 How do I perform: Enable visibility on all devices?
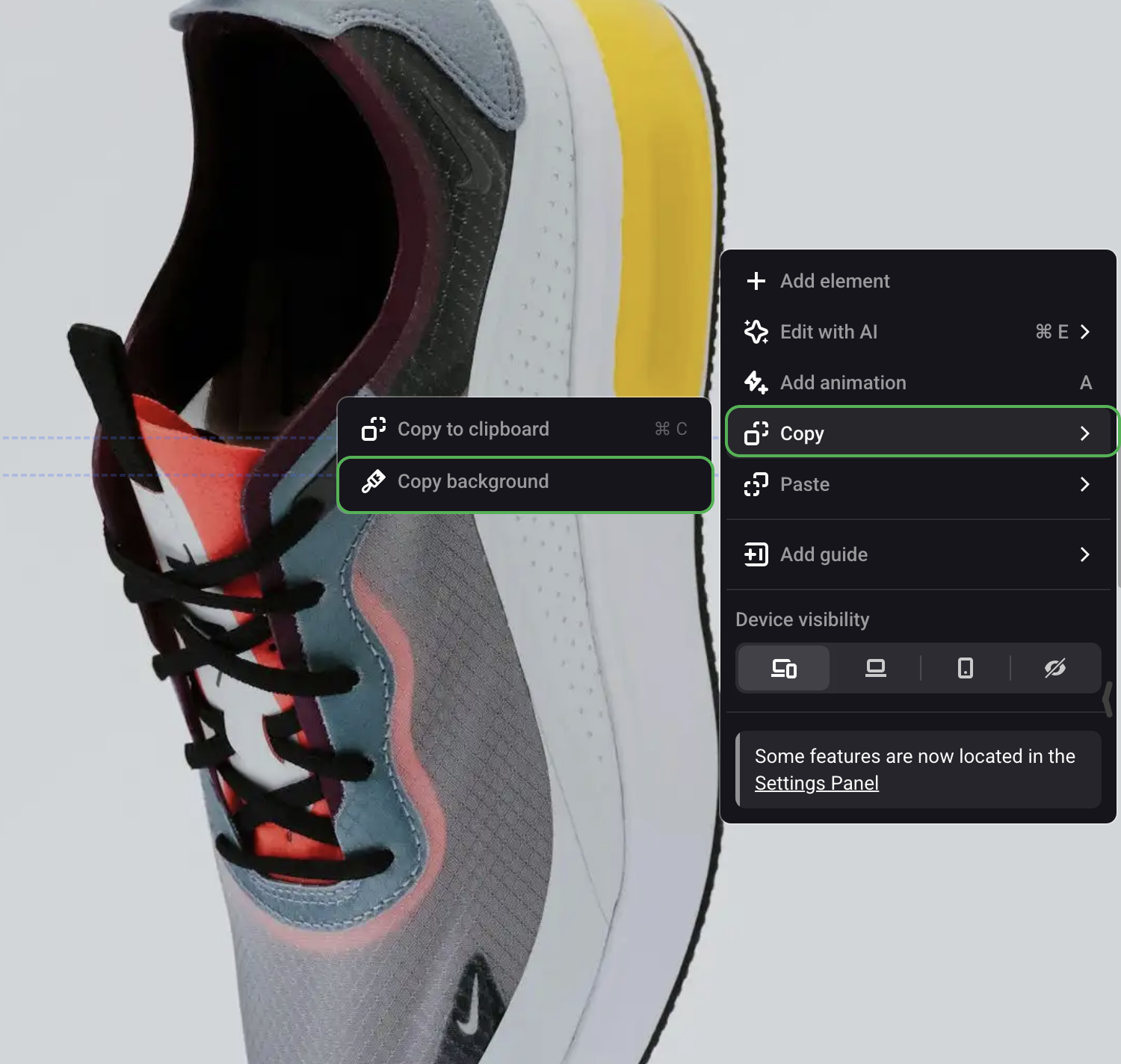(x=783, y=668)
